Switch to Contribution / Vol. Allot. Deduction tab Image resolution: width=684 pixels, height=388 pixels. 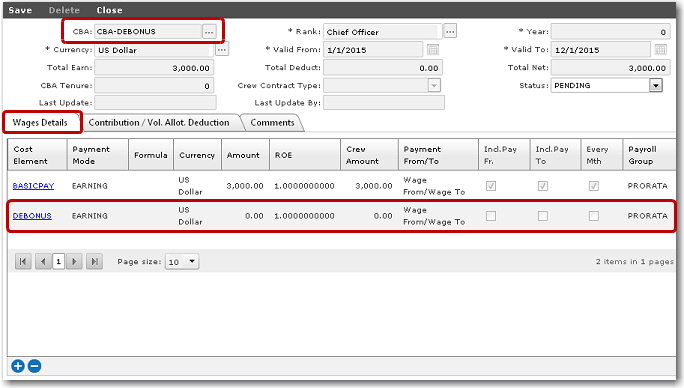159,123
